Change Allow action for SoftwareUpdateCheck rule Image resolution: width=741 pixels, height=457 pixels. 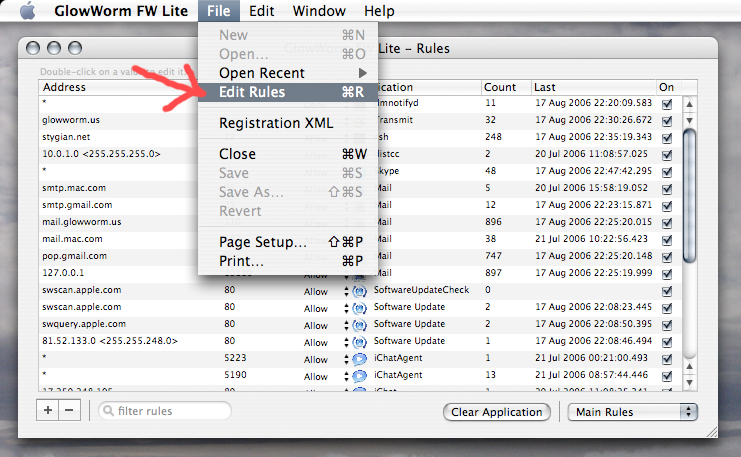[x=326, y=292]
